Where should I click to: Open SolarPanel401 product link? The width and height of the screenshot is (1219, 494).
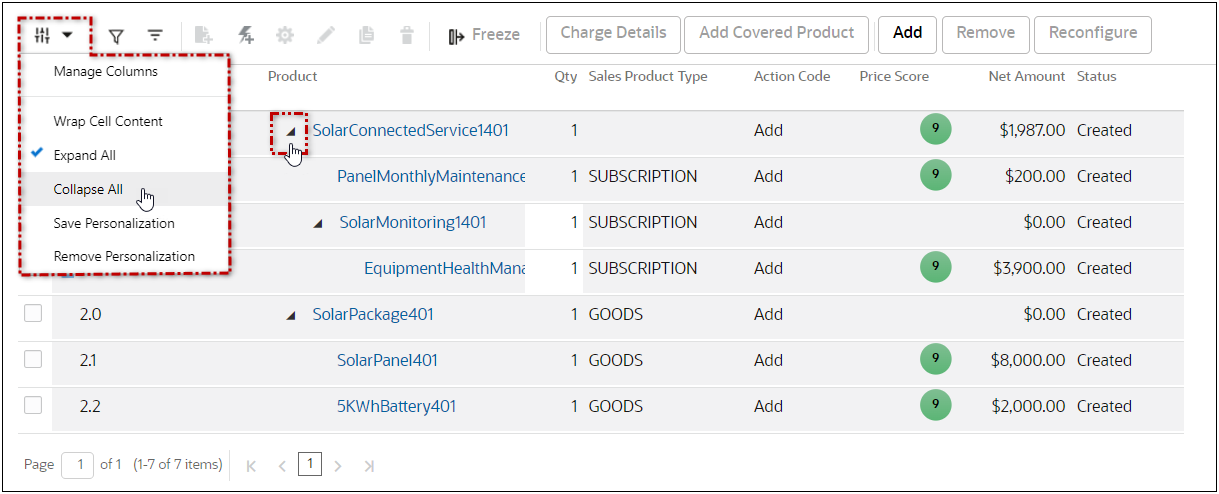pos(387,360)
